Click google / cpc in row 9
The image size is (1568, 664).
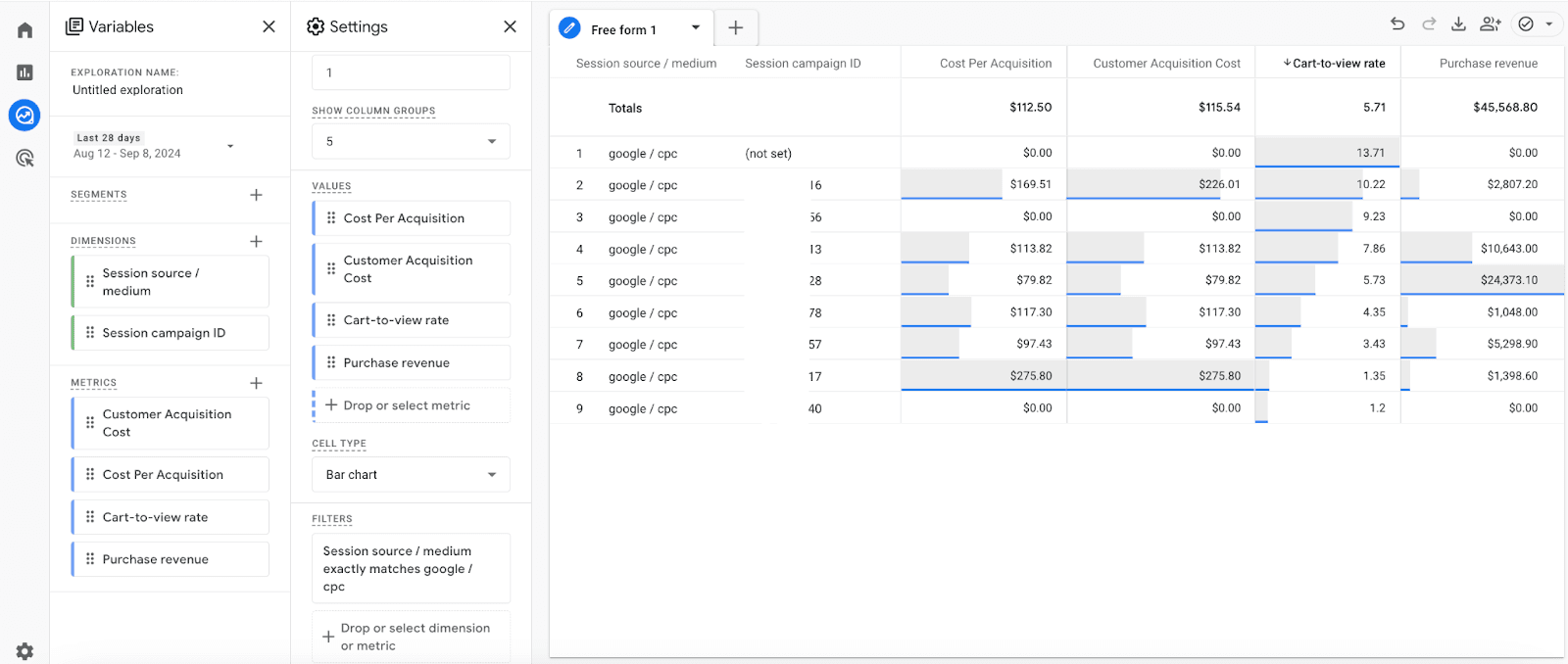(x=643, y=409)
